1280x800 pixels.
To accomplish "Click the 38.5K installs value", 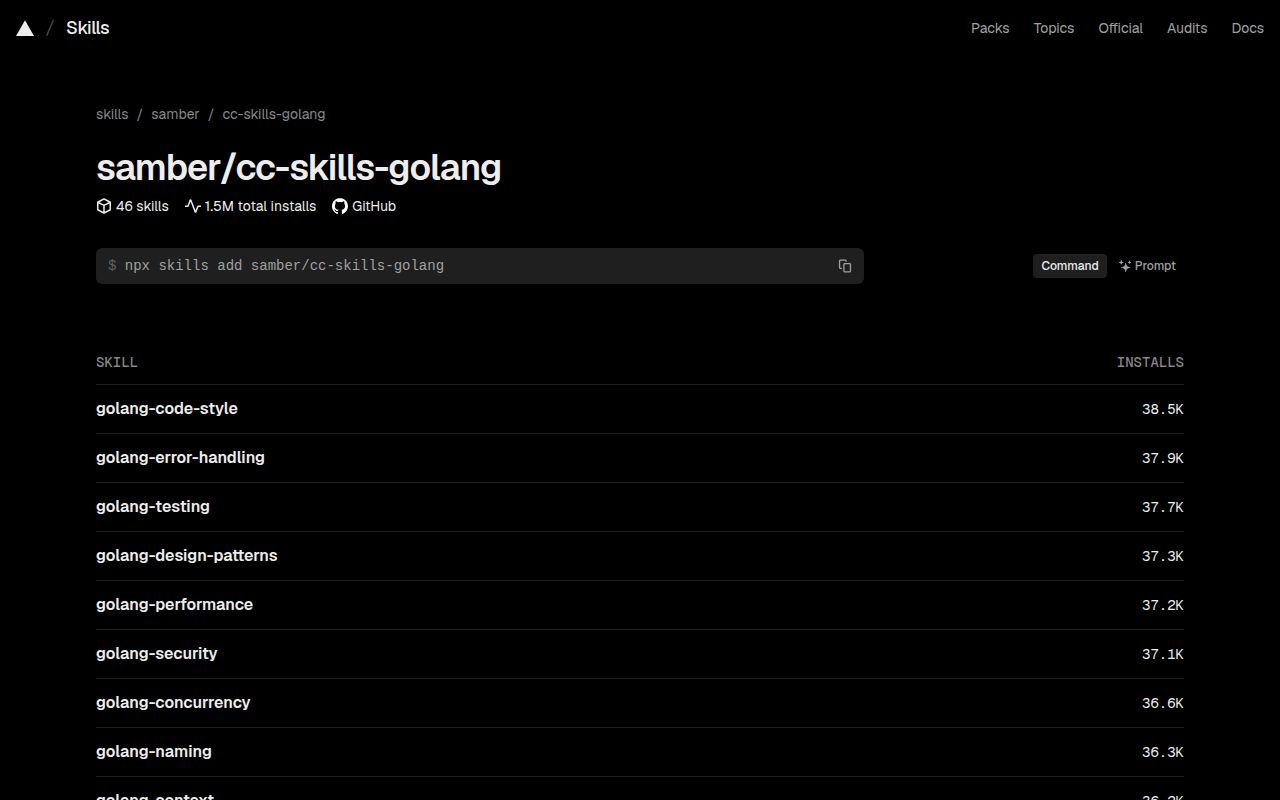I will click(x=1163, y=409).
